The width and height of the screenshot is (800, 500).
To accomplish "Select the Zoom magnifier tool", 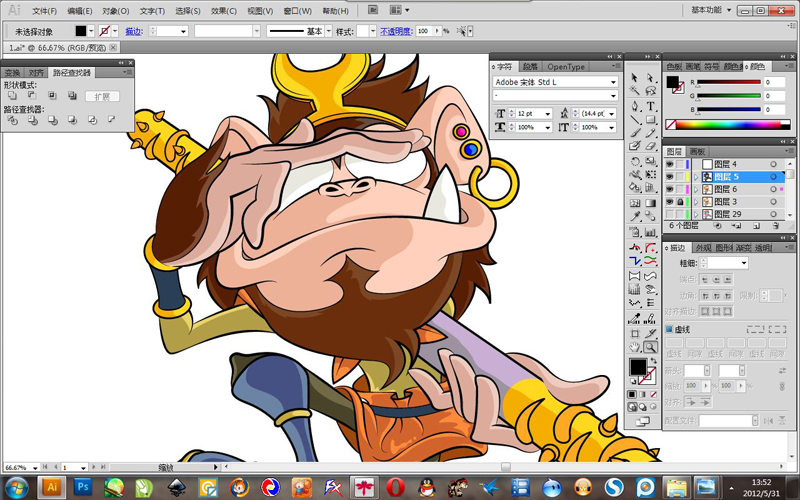I will point(651,347).
